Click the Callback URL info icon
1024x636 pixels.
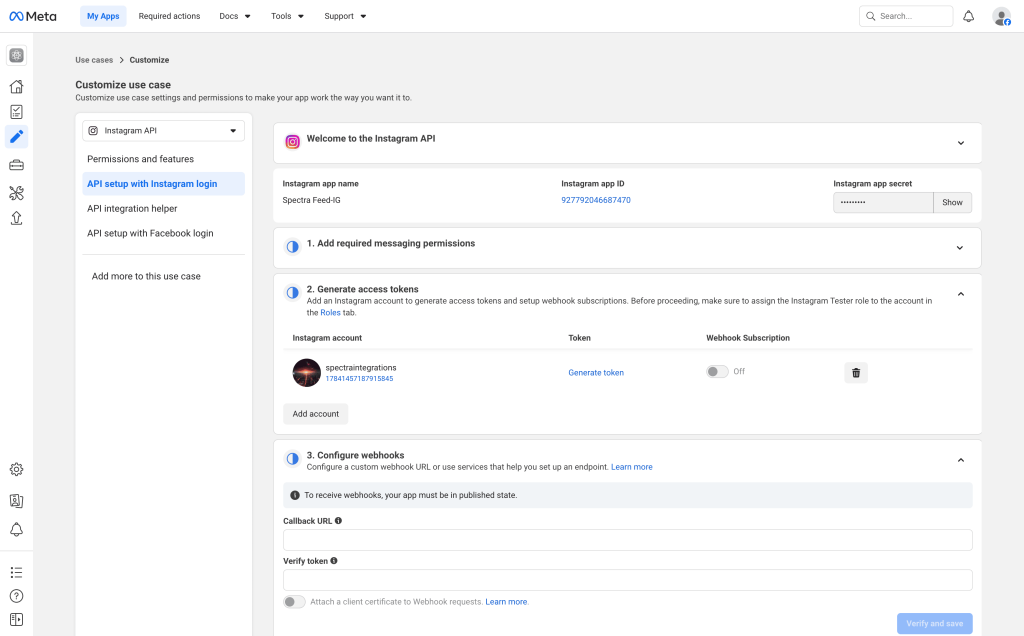[338, 521]
